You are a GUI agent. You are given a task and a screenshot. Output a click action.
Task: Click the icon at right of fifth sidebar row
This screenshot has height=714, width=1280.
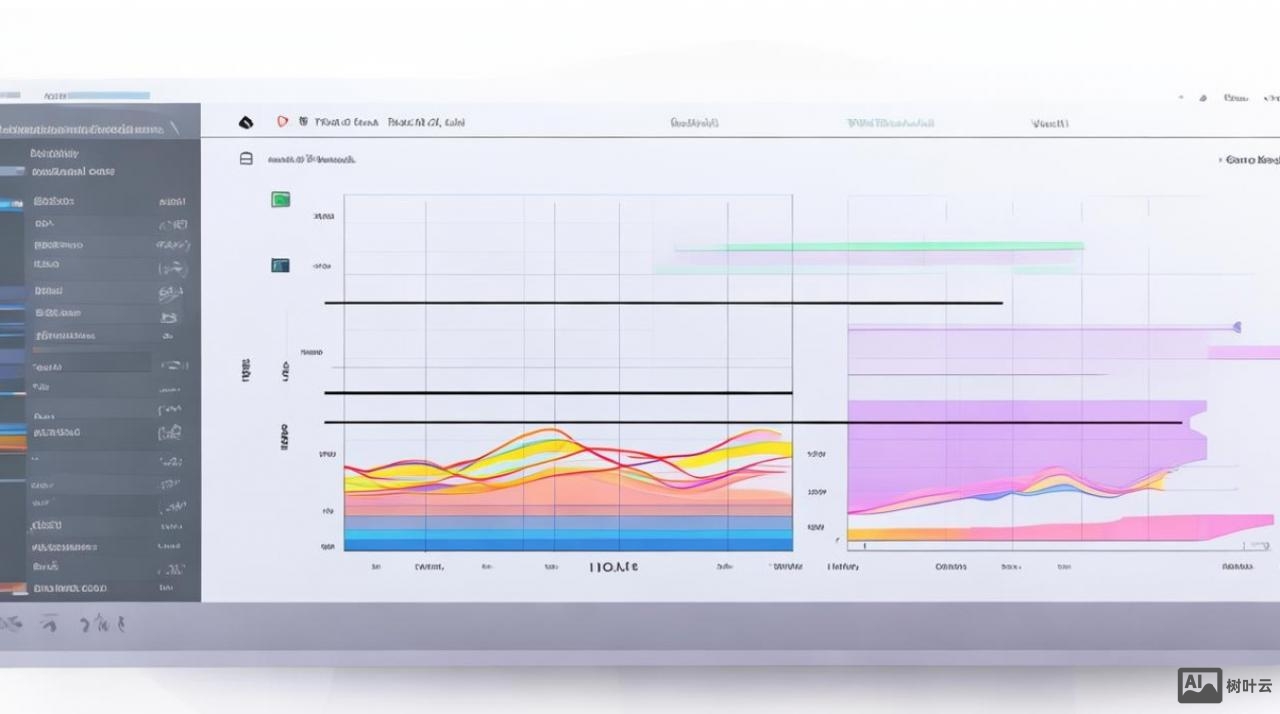(172, 291)
